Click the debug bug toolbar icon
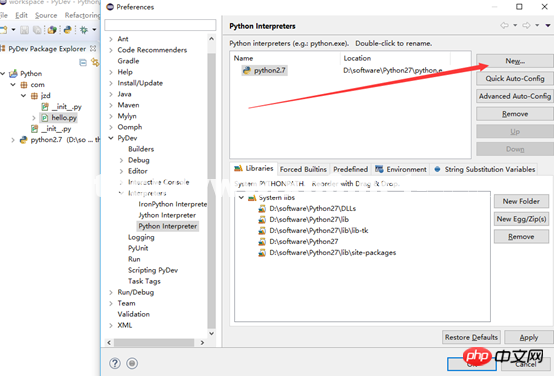554x376 pixels. click(84, 30)
